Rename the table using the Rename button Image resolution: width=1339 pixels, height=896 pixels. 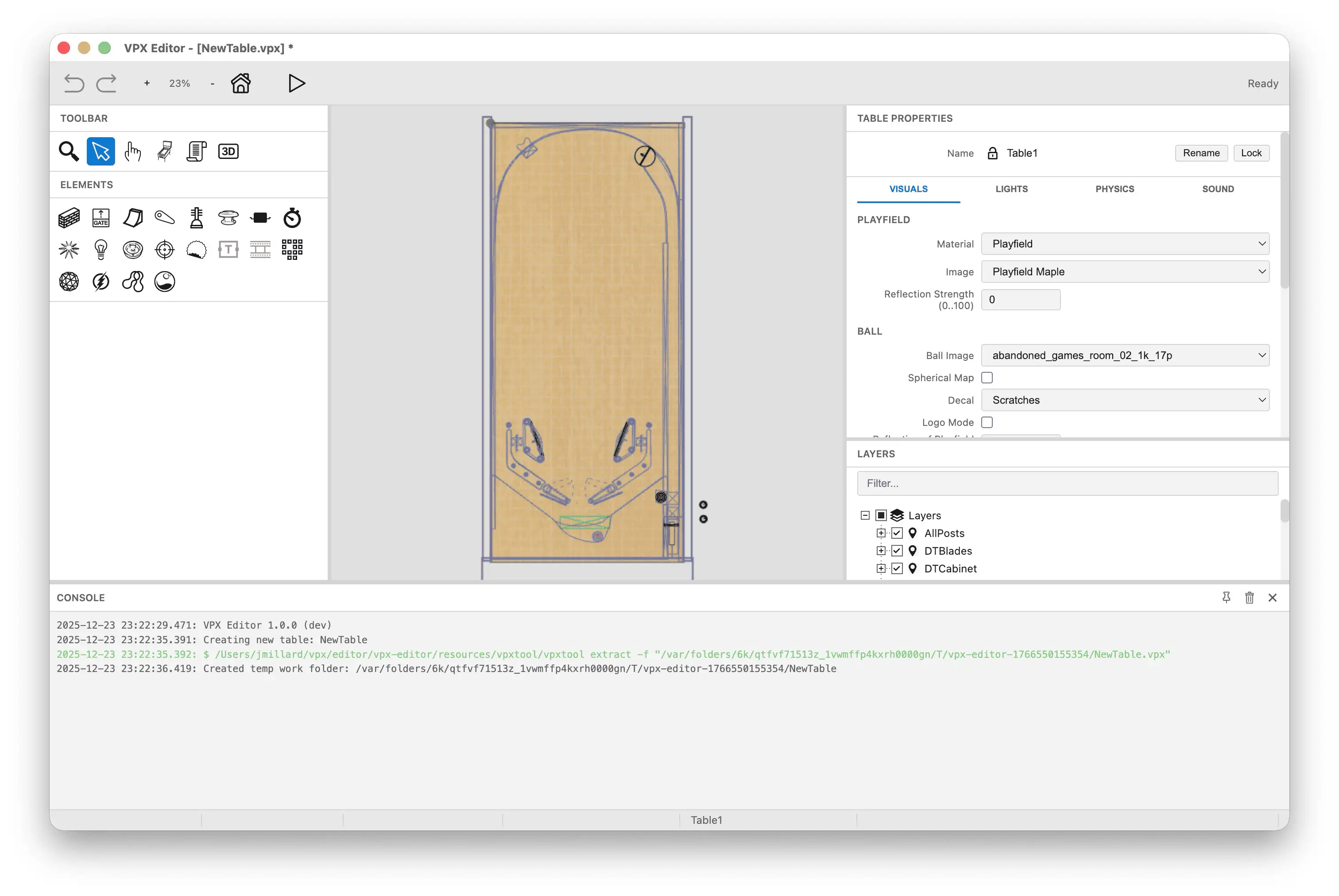click(x=1201, y=153)
